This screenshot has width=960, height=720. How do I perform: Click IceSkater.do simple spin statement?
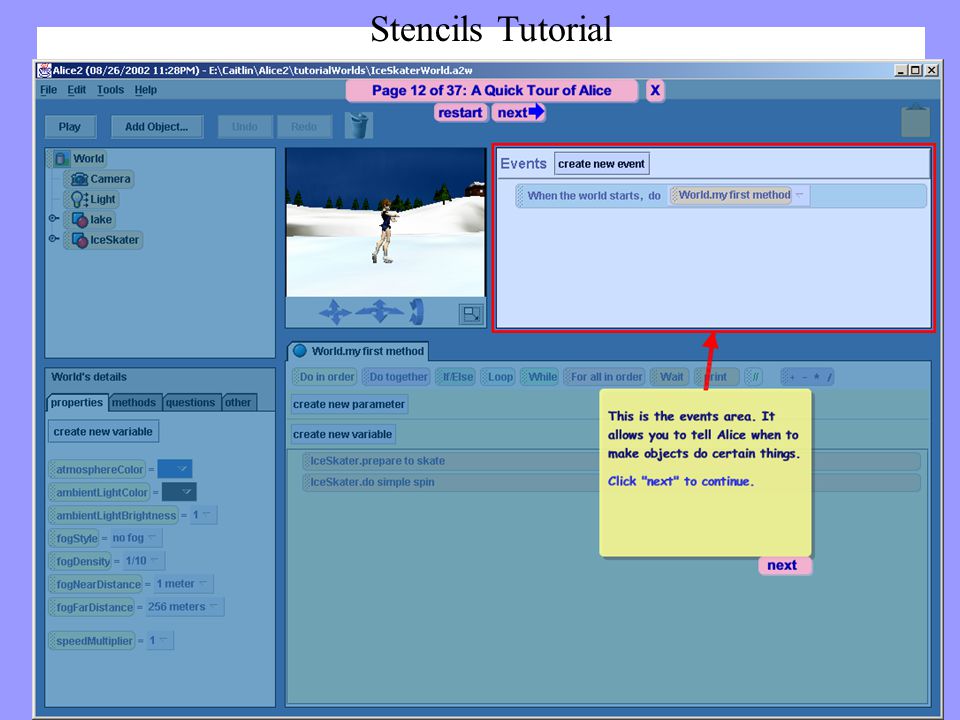[x=611, y=482]
